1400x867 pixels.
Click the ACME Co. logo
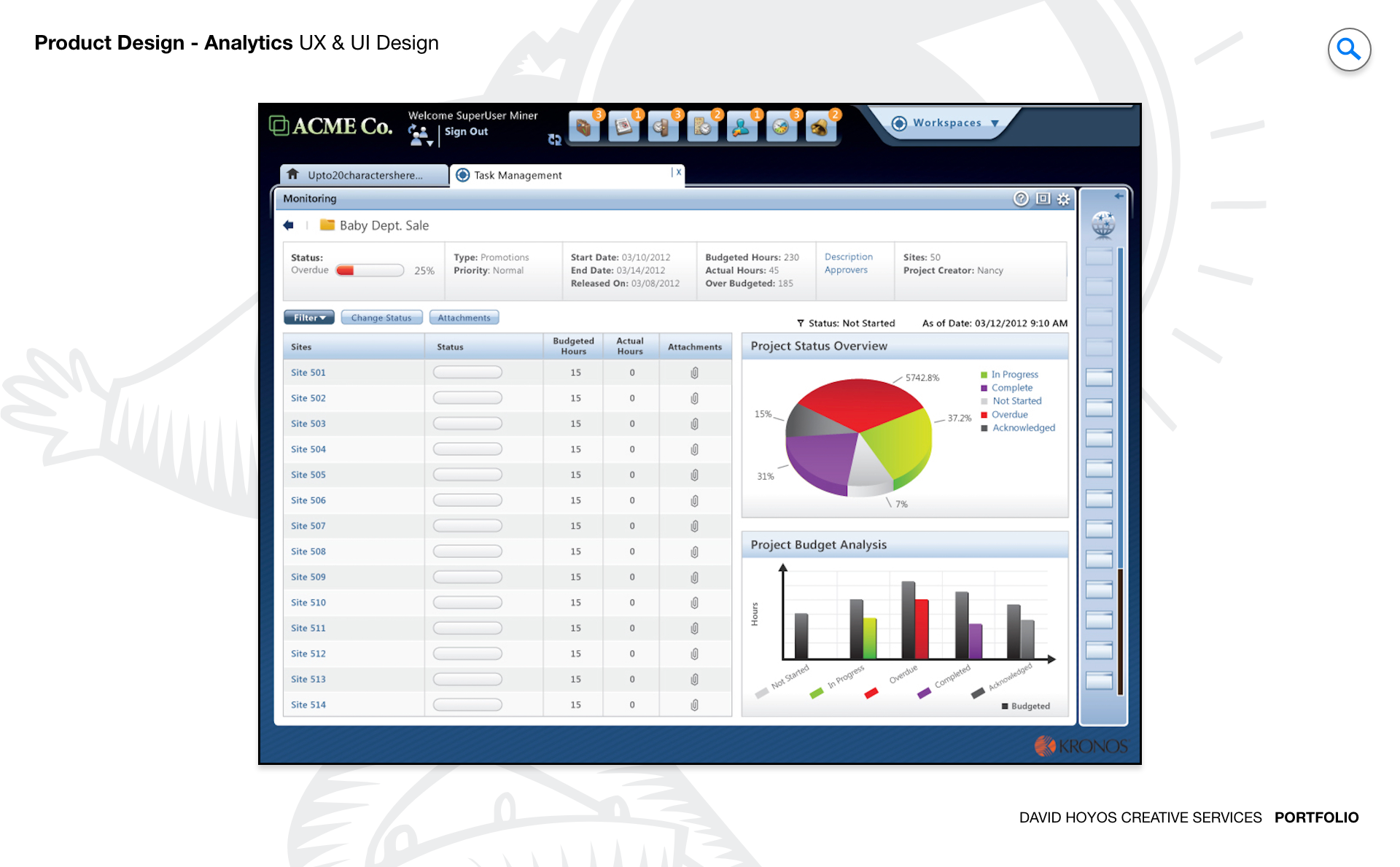point(331,126)
